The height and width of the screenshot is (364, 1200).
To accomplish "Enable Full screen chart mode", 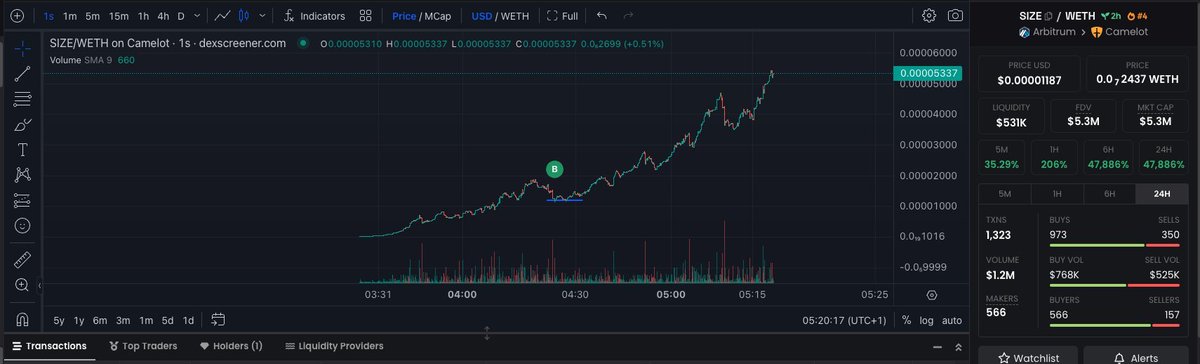I will pyautogui.click(x=562, y=16).
